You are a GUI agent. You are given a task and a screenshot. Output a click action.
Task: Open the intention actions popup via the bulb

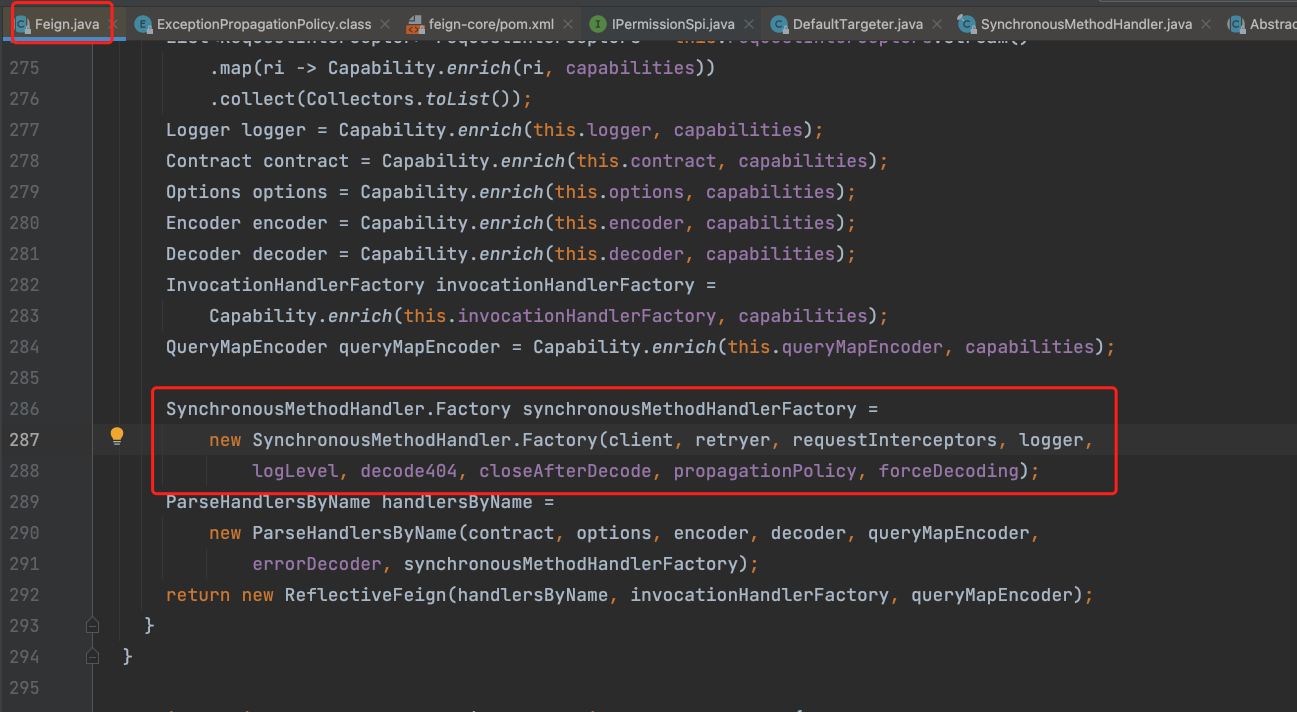coord(117,436)
